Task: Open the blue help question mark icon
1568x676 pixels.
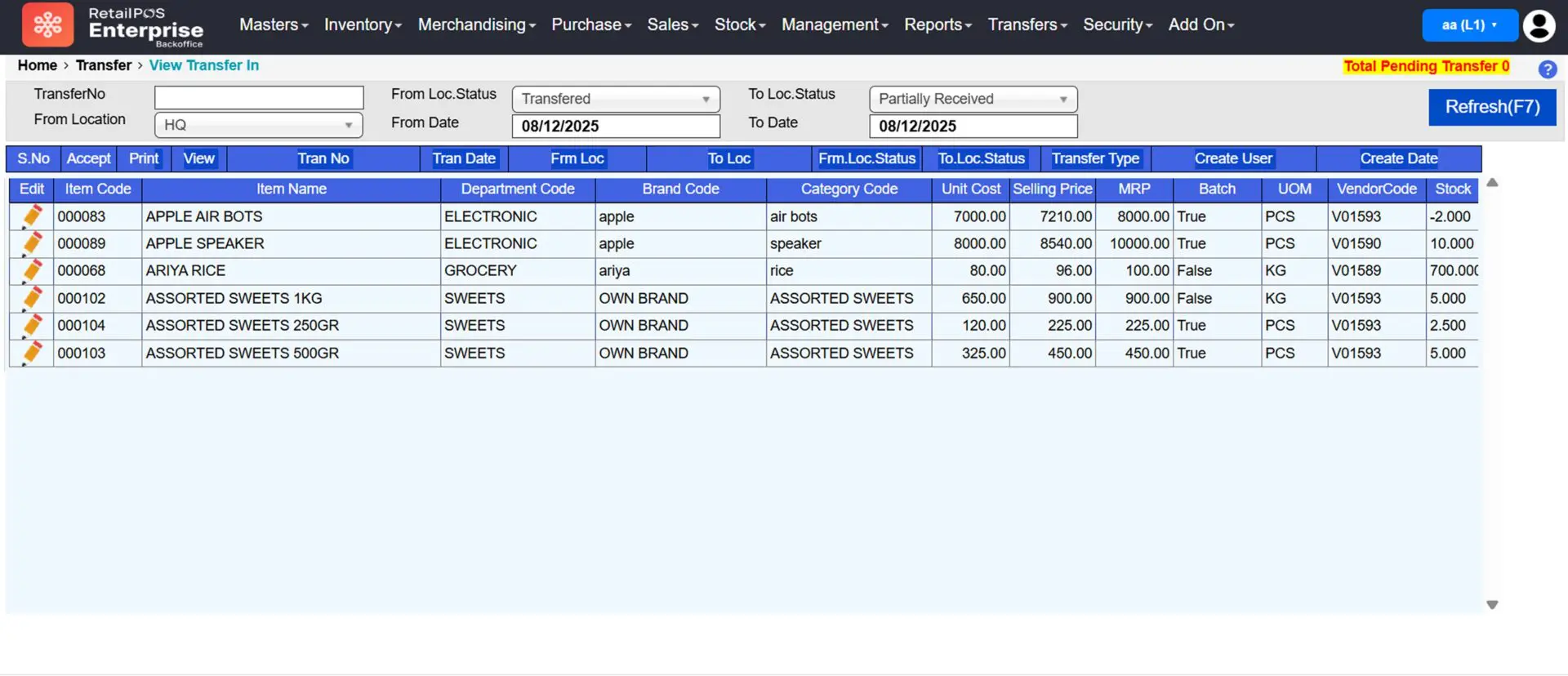Action: [x=1547, y=69]
